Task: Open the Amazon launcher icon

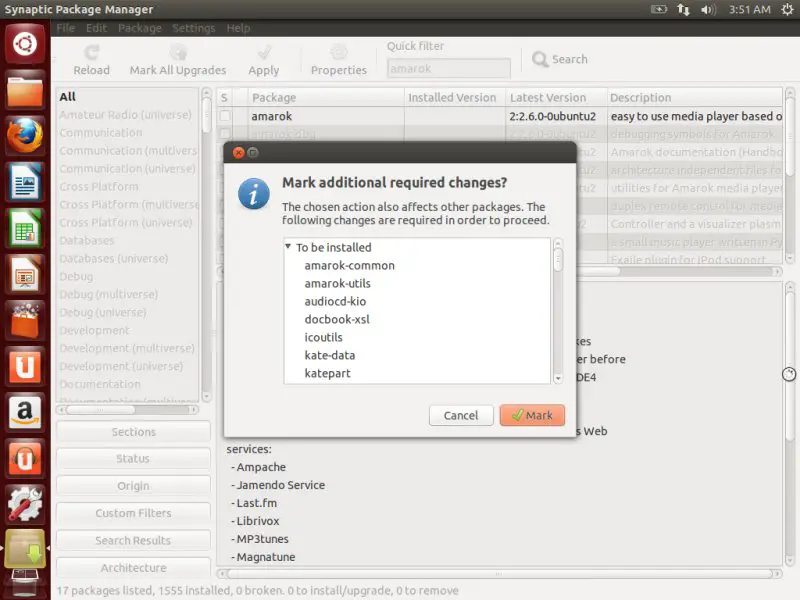Action: 24,412
